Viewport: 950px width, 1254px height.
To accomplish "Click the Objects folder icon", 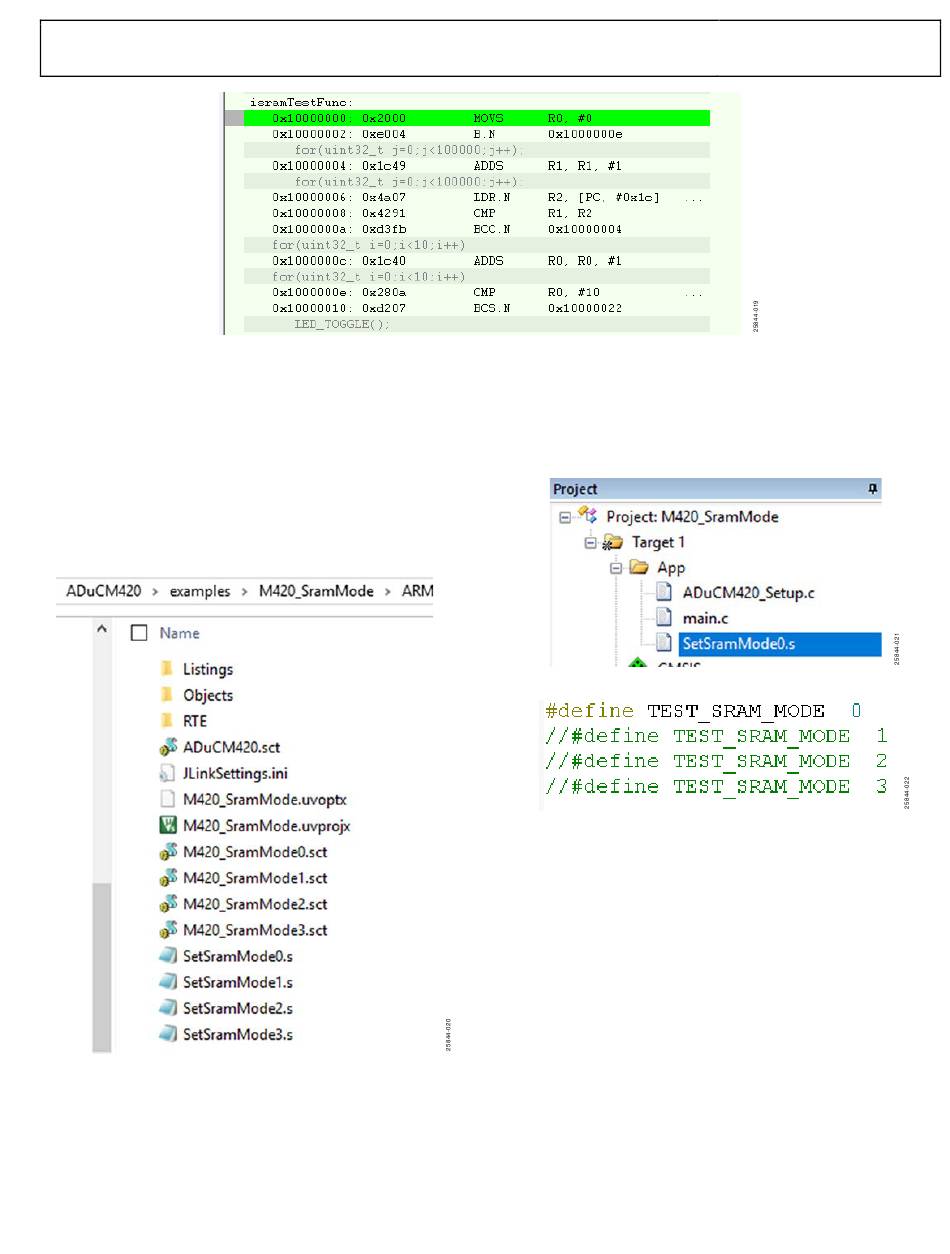I will tap(167, 695).
